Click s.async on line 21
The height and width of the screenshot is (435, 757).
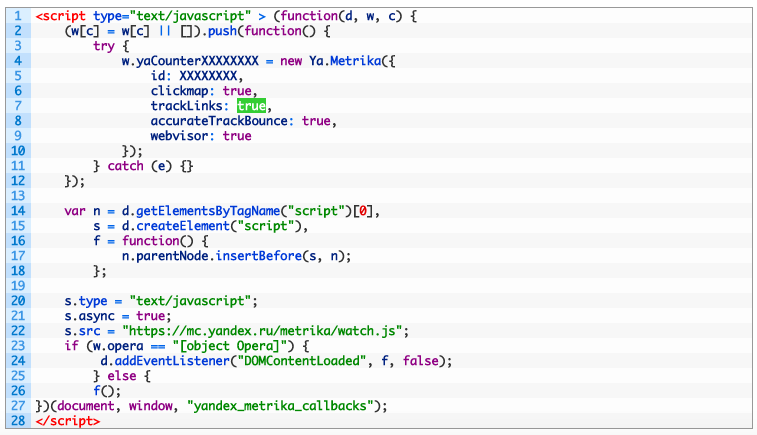pos(90,316)
